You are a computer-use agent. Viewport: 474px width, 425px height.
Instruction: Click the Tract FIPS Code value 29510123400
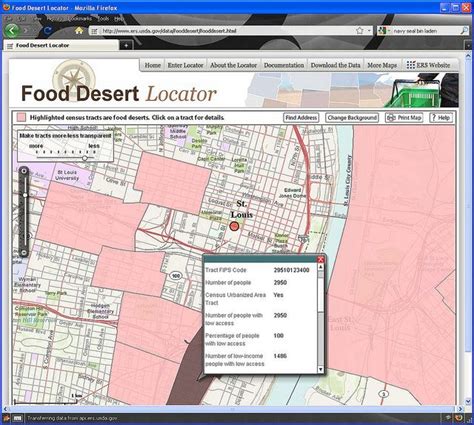tap(291, 270)
